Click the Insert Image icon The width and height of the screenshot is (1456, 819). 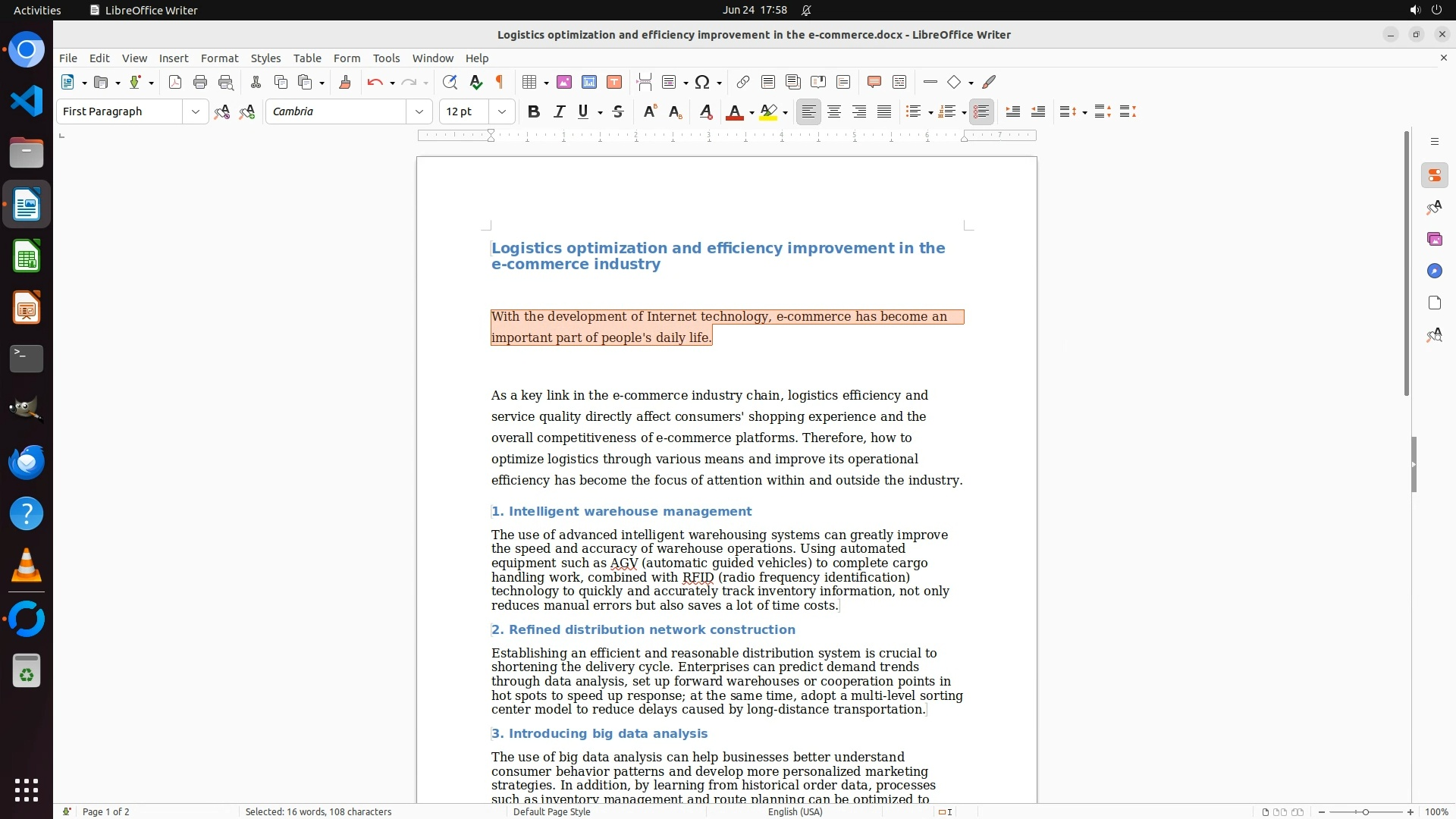[x=564, y=83]
